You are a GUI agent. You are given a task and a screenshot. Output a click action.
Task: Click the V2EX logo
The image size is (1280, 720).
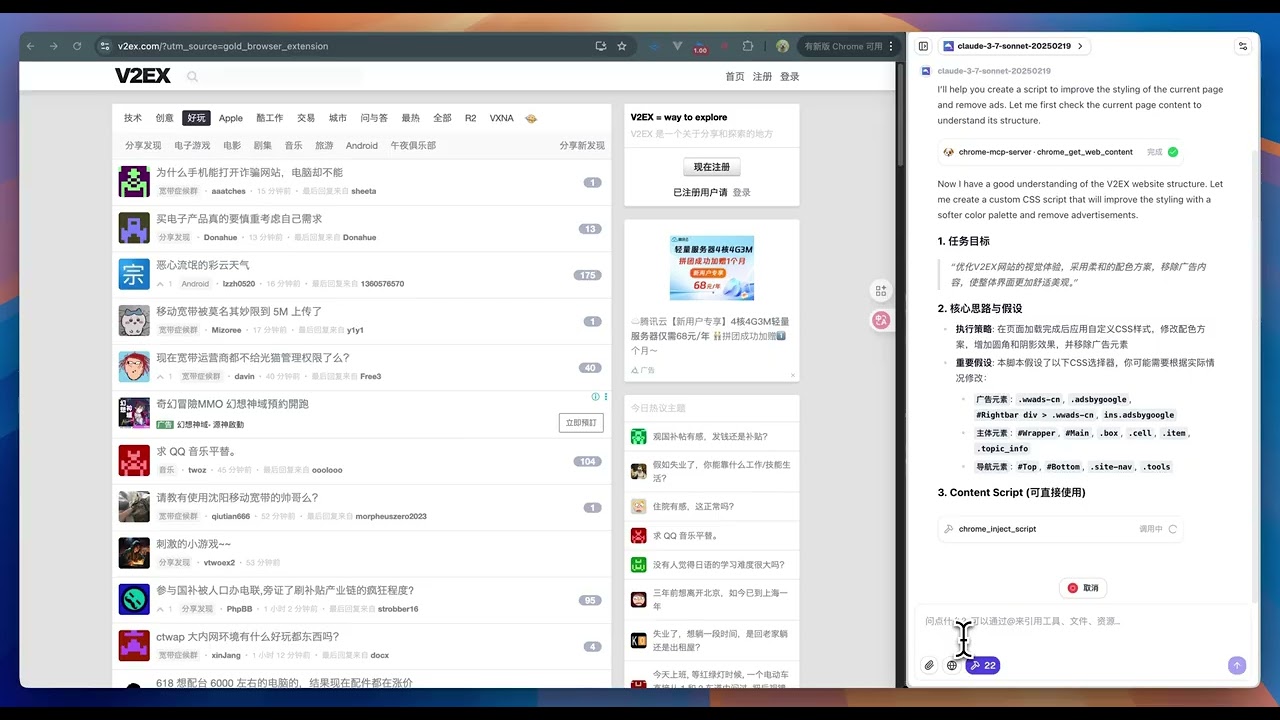143,76
